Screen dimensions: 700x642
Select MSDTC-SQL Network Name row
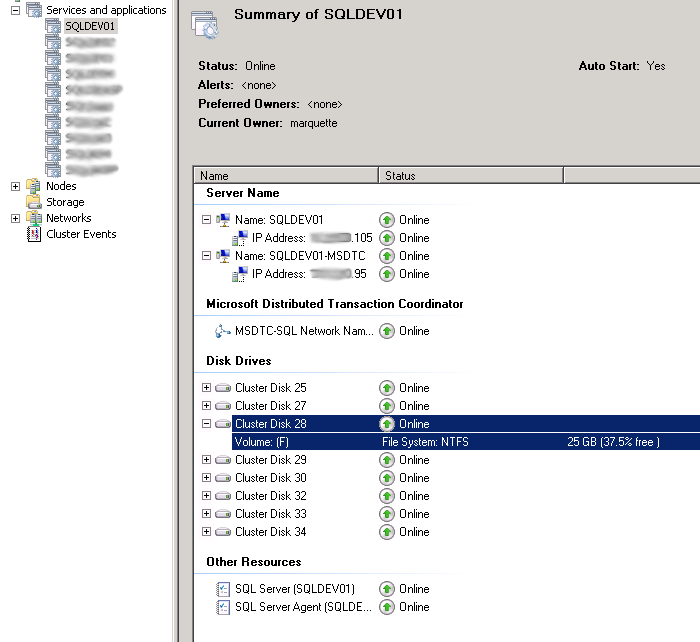pos(304,331)
